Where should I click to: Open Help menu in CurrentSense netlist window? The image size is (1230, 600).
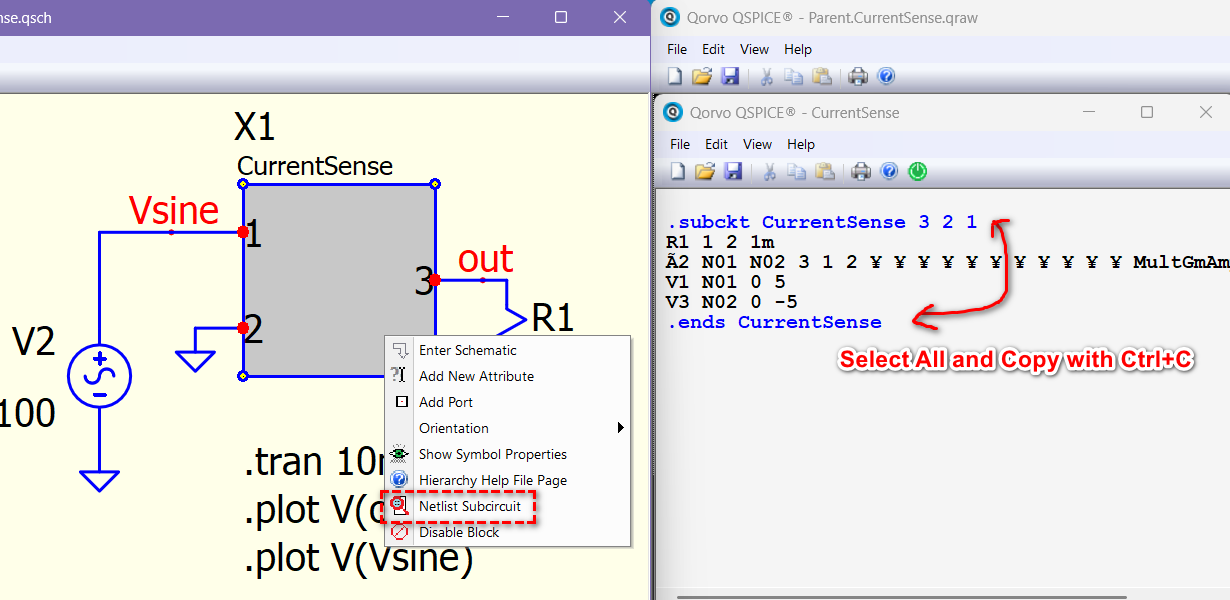pyautogui.click(x=801, y=144)
